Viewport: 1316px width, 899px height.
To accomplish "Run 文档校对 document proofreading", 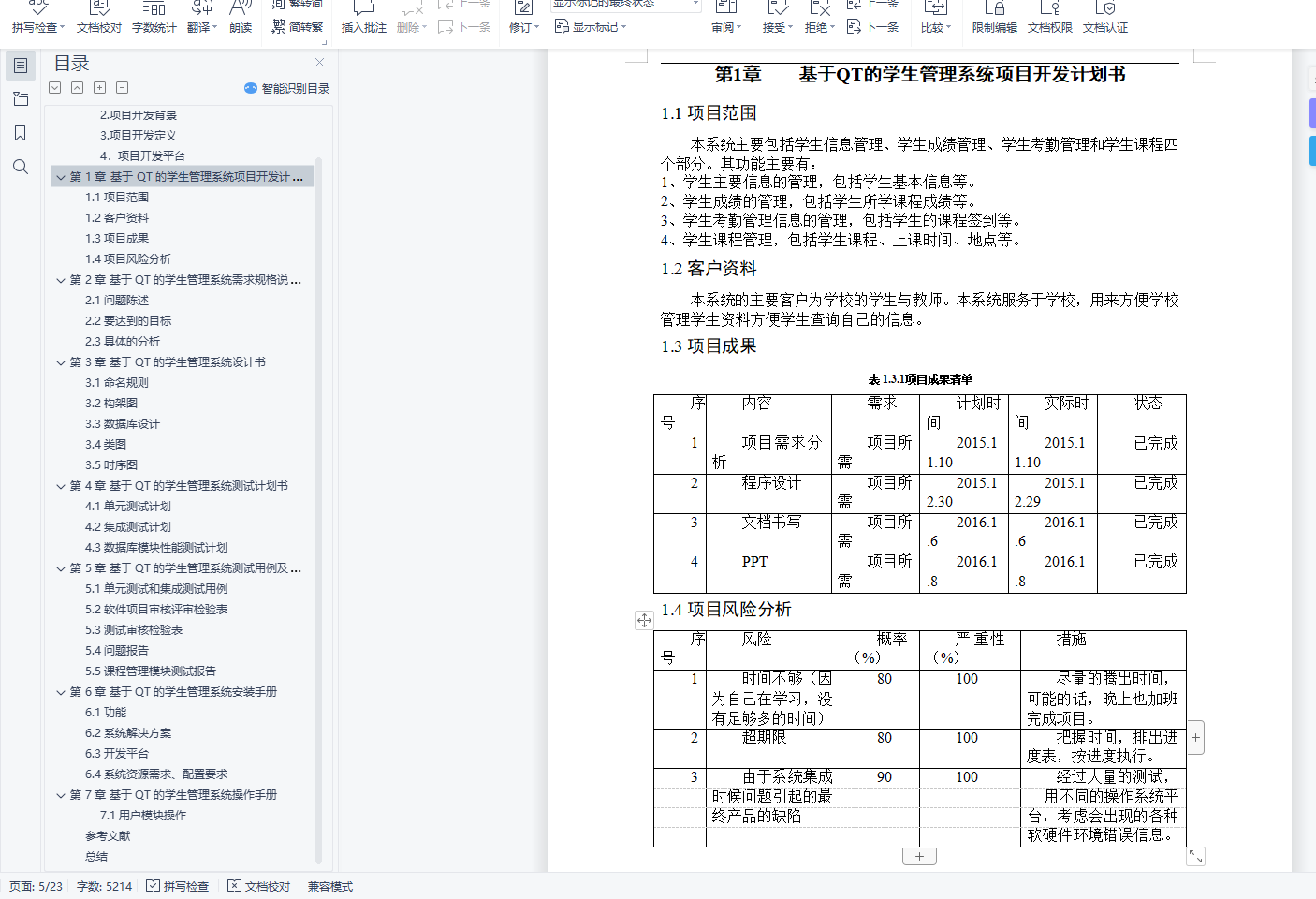I will [x=98, y=18].
